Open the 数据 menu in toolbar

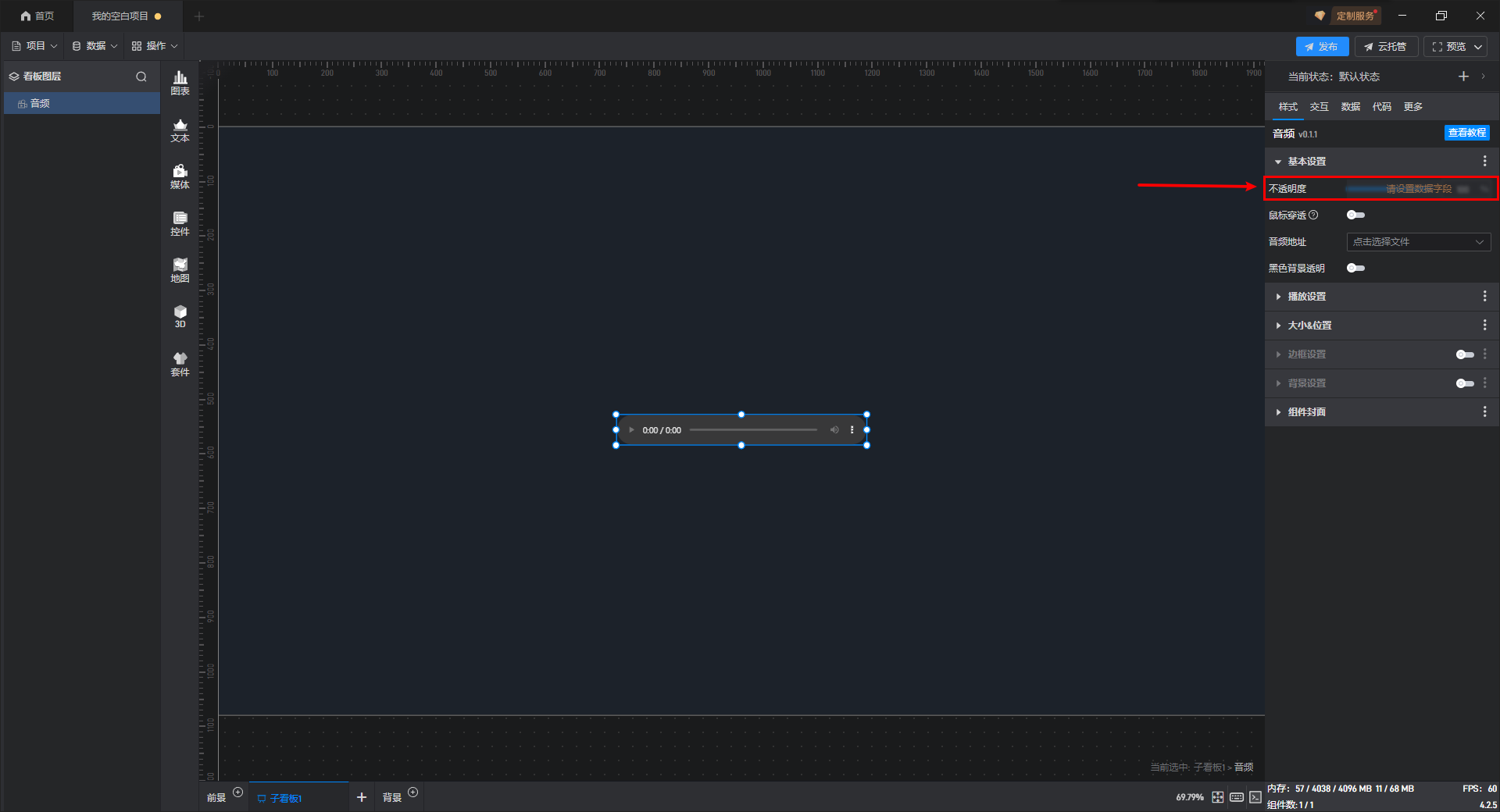click(95, 46)
